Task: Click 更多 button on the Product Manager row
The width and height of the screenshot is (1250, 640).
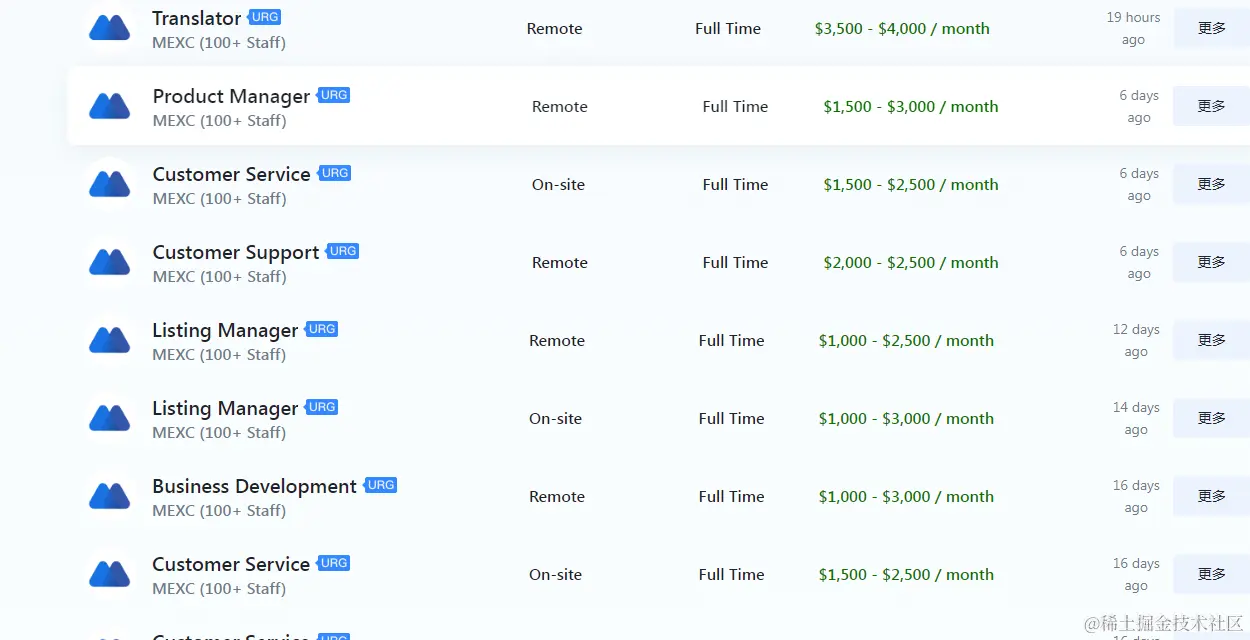Action: 1211,106
